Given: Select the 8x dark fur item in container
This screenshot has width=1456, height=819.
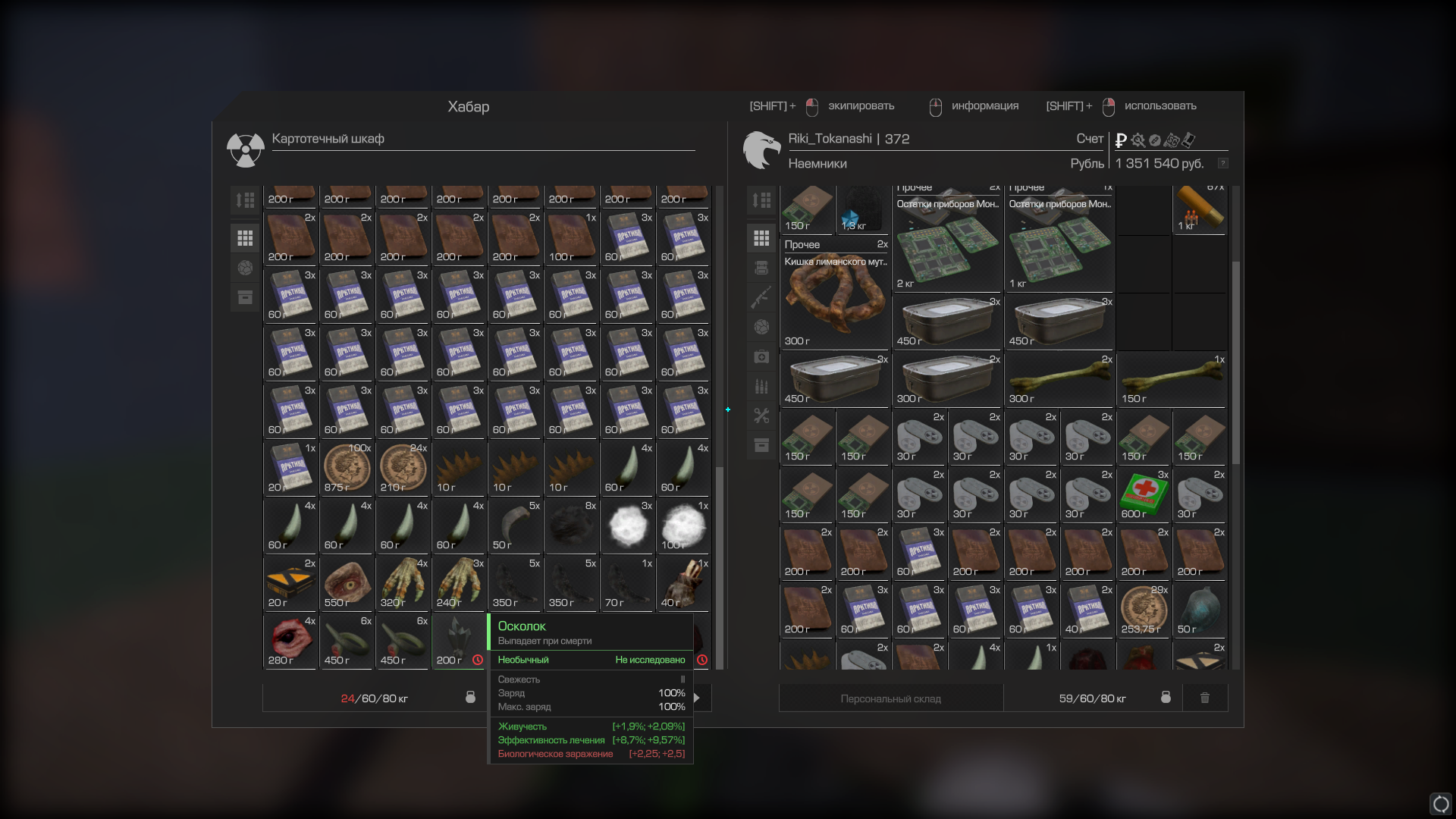Looking at the screenshot, I should (x=570, y=526).
